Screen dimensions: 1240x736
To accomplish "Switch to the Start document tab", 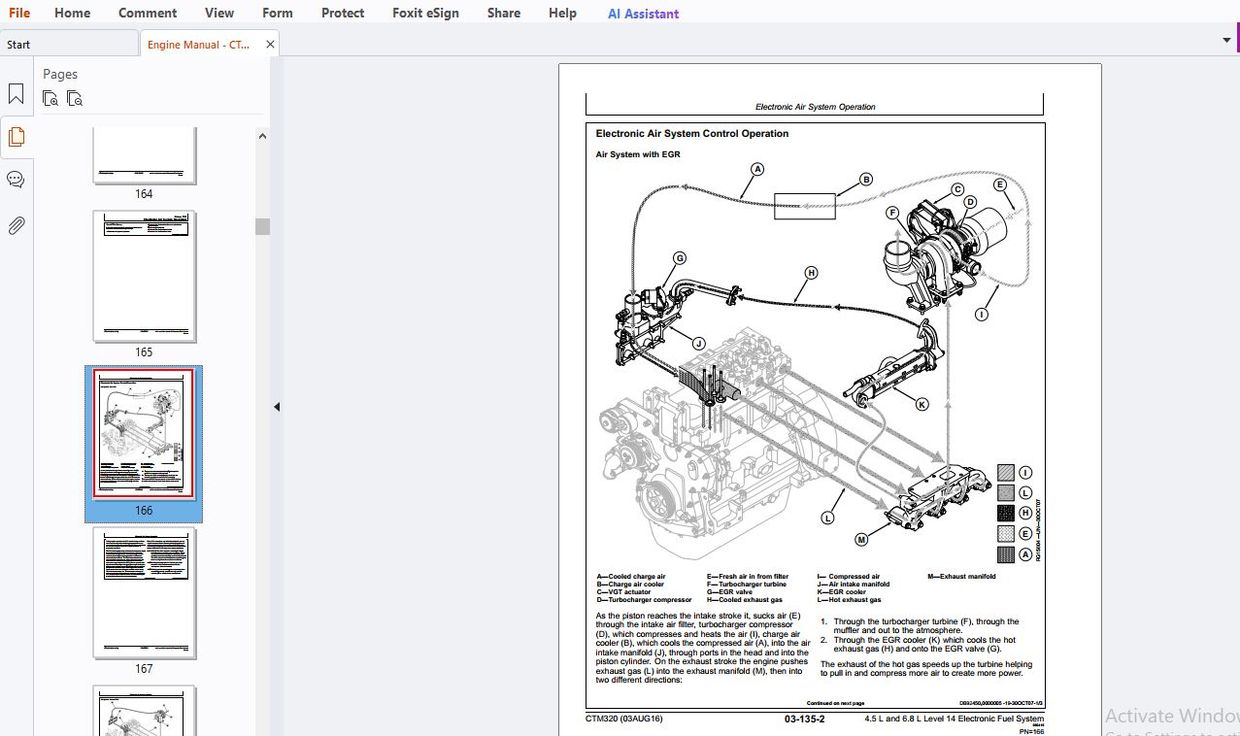I will (x=68, y=44).
